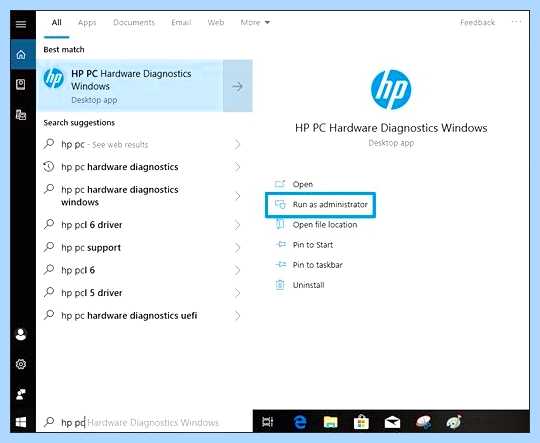Screen dimensions: 540x443
Task: Click the history clock icon beside hp pc hardware diagnostics
Action: tap(49, 167)
